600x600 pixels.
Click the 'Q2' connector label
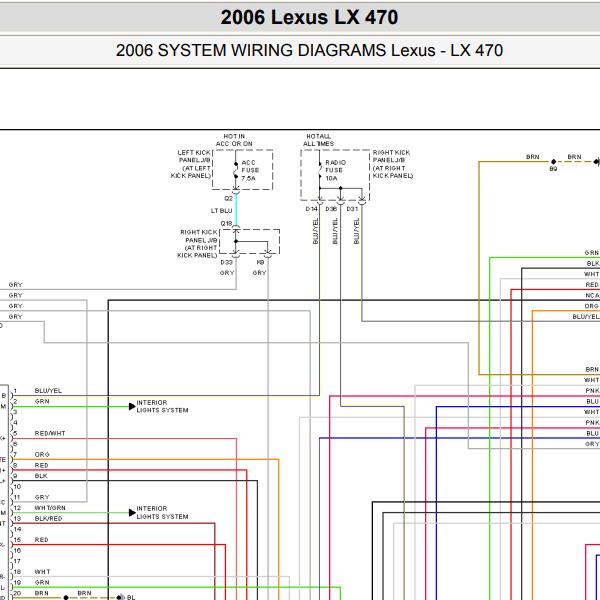tap(228, 199)
